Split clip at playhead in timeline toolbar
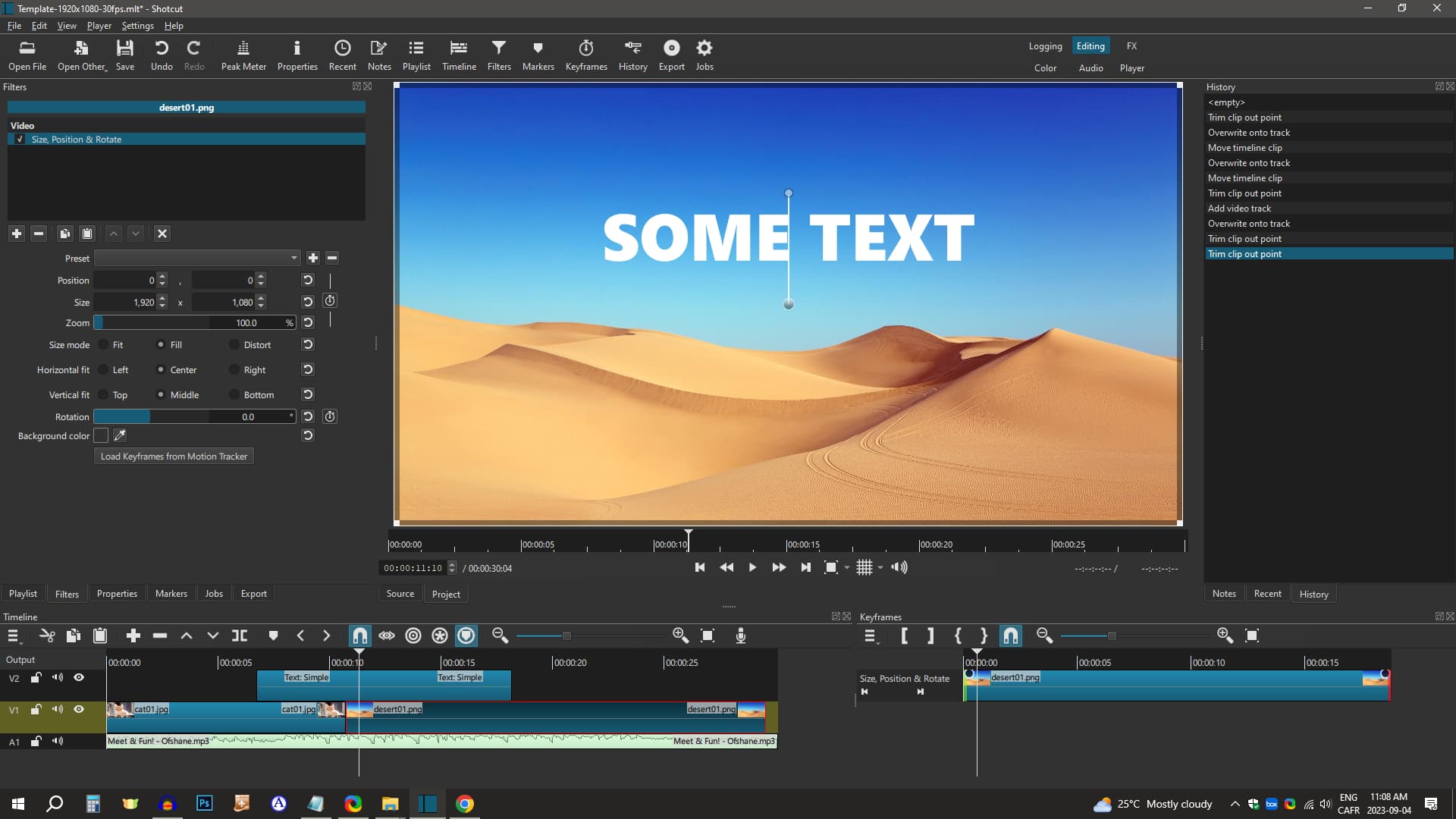The height and width of the screenshot is (819, 1456). click(x=240, y=635)
